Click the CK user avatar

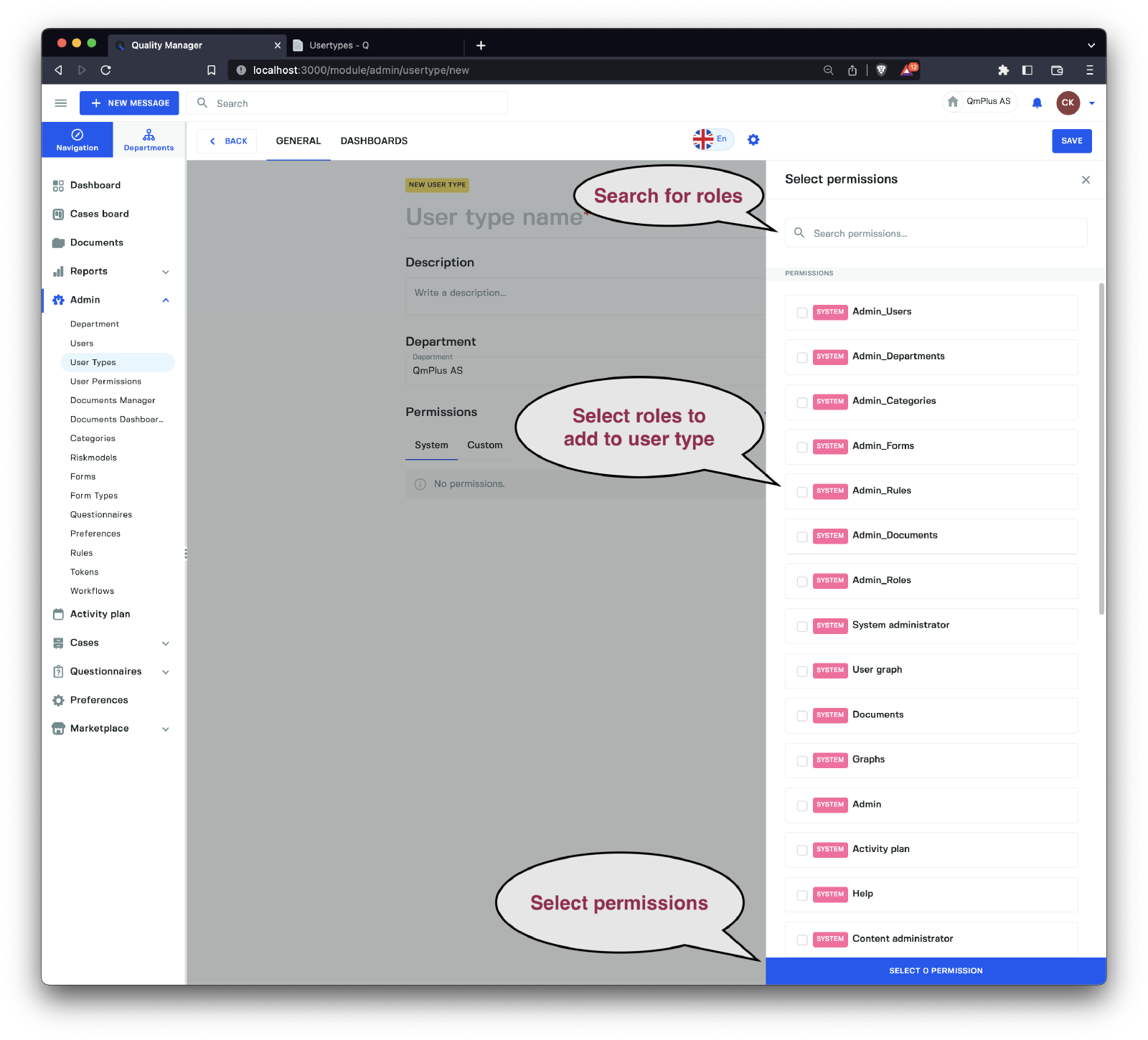pos(1068,103)
